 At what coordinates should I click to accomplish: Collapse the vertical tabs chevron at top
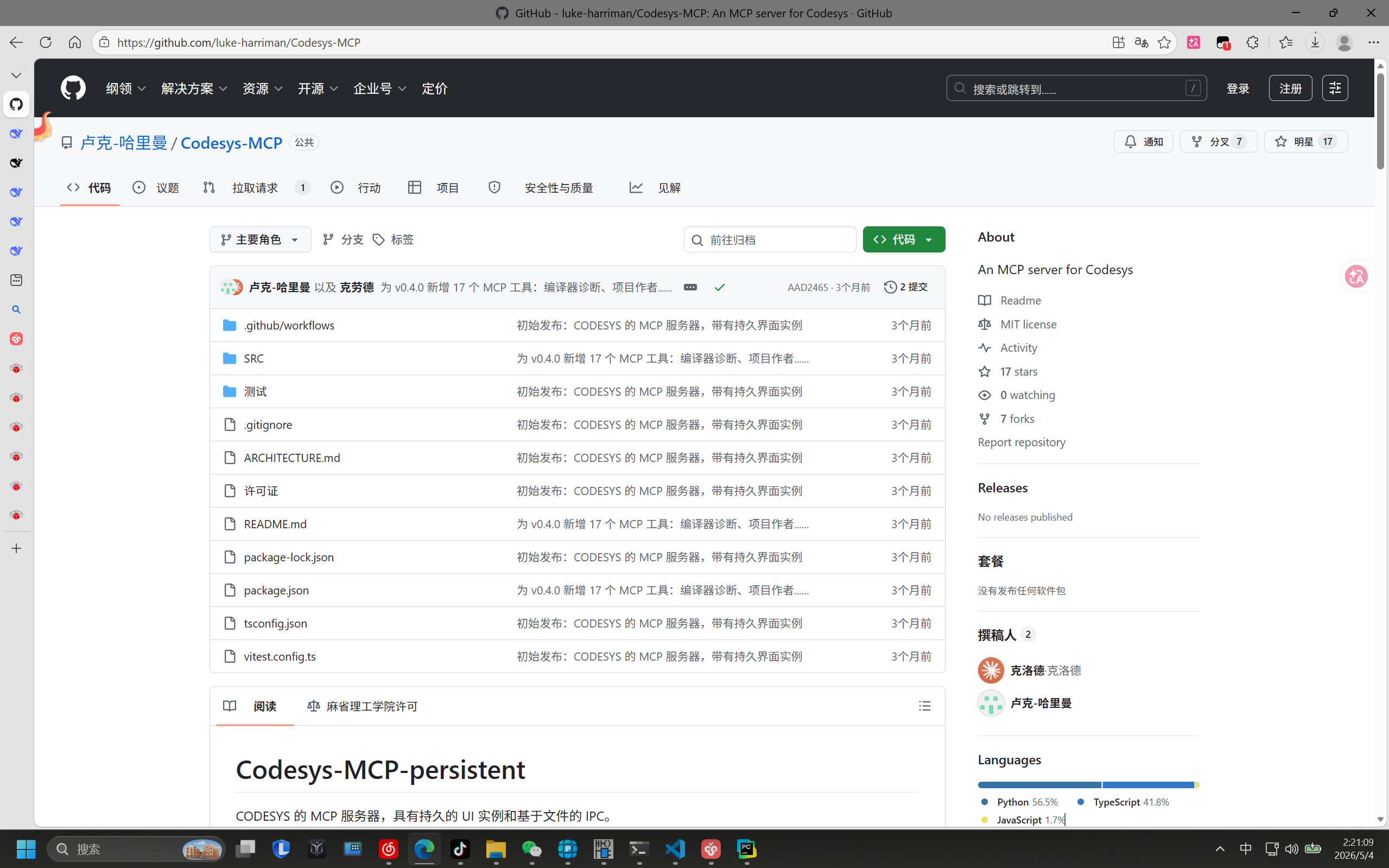[16, 75]
